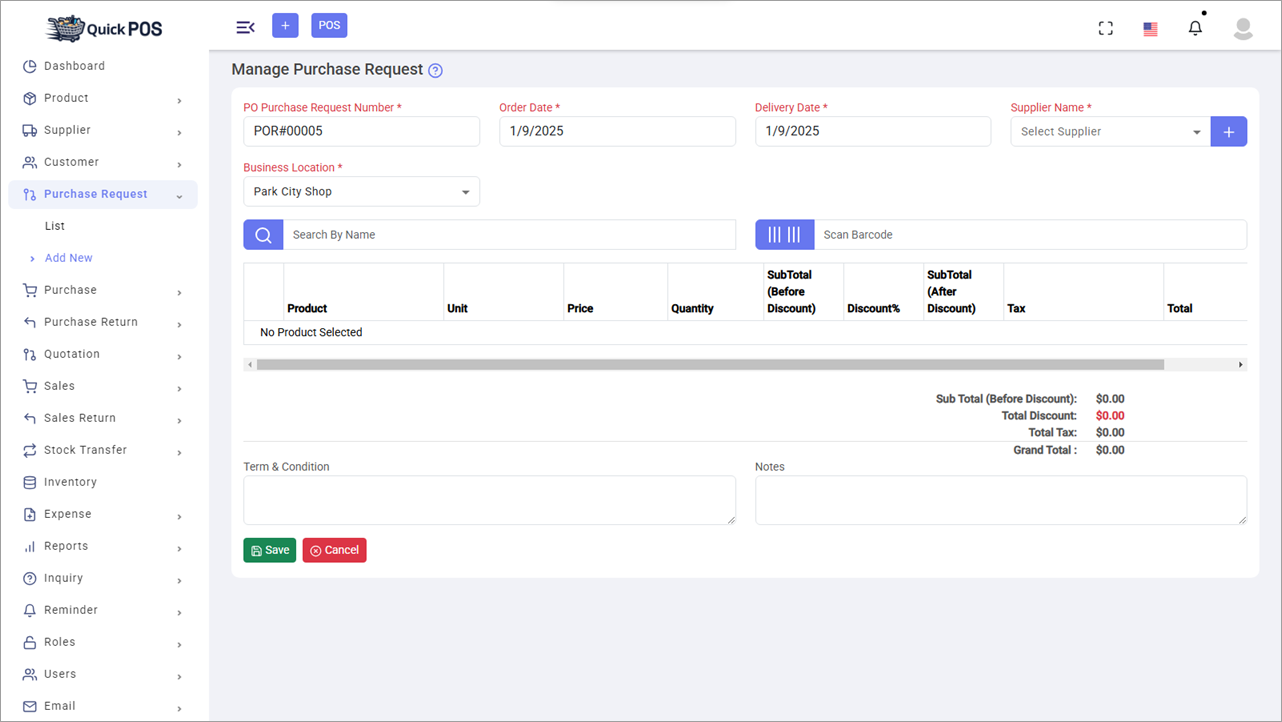
Task: Open the user profile menu
Action: coord(1242,28)
